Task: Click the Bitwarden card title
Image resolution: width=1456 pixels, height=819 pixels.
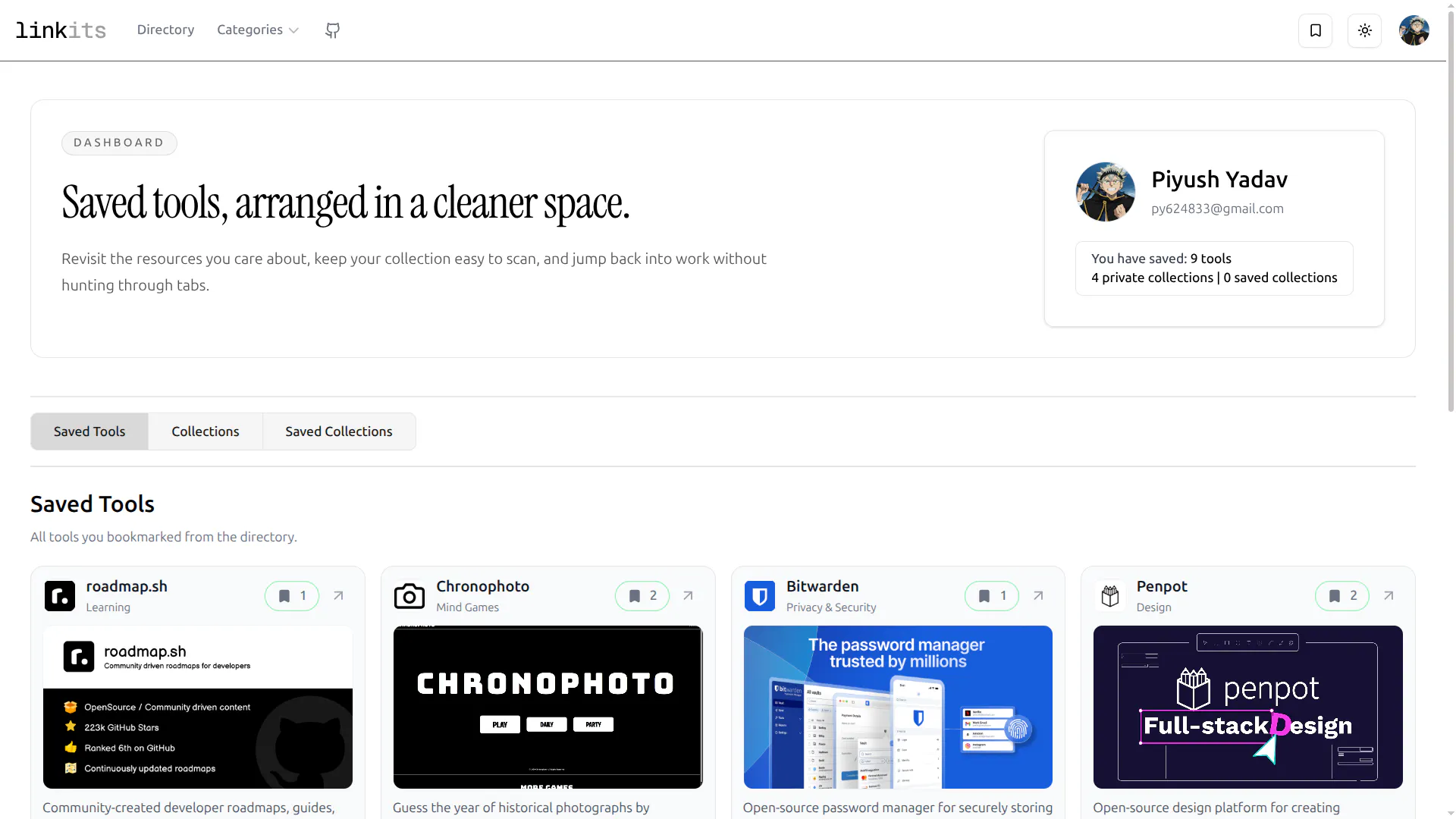Action: pos(823,586)
